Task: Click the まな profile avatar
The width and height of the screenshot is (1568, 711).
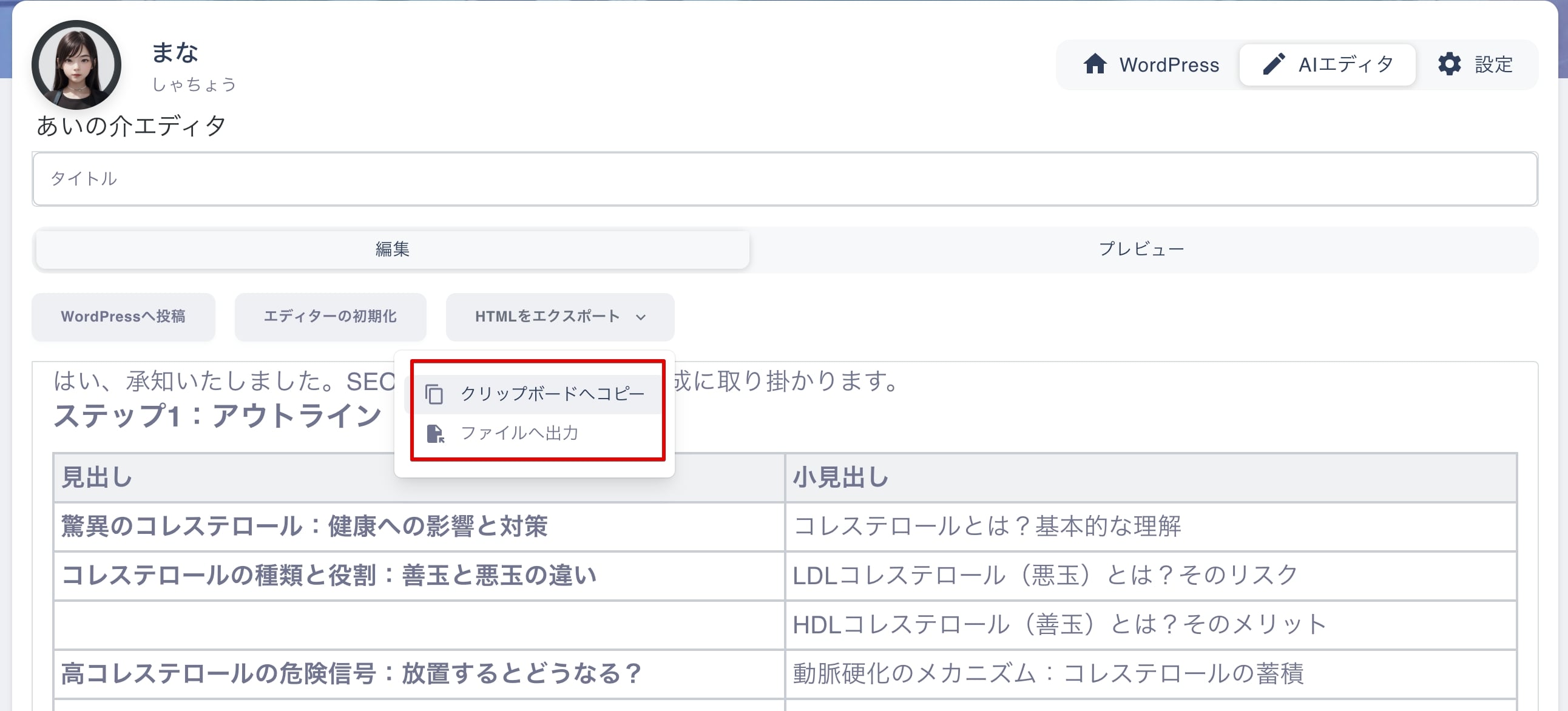Action: 76,64
